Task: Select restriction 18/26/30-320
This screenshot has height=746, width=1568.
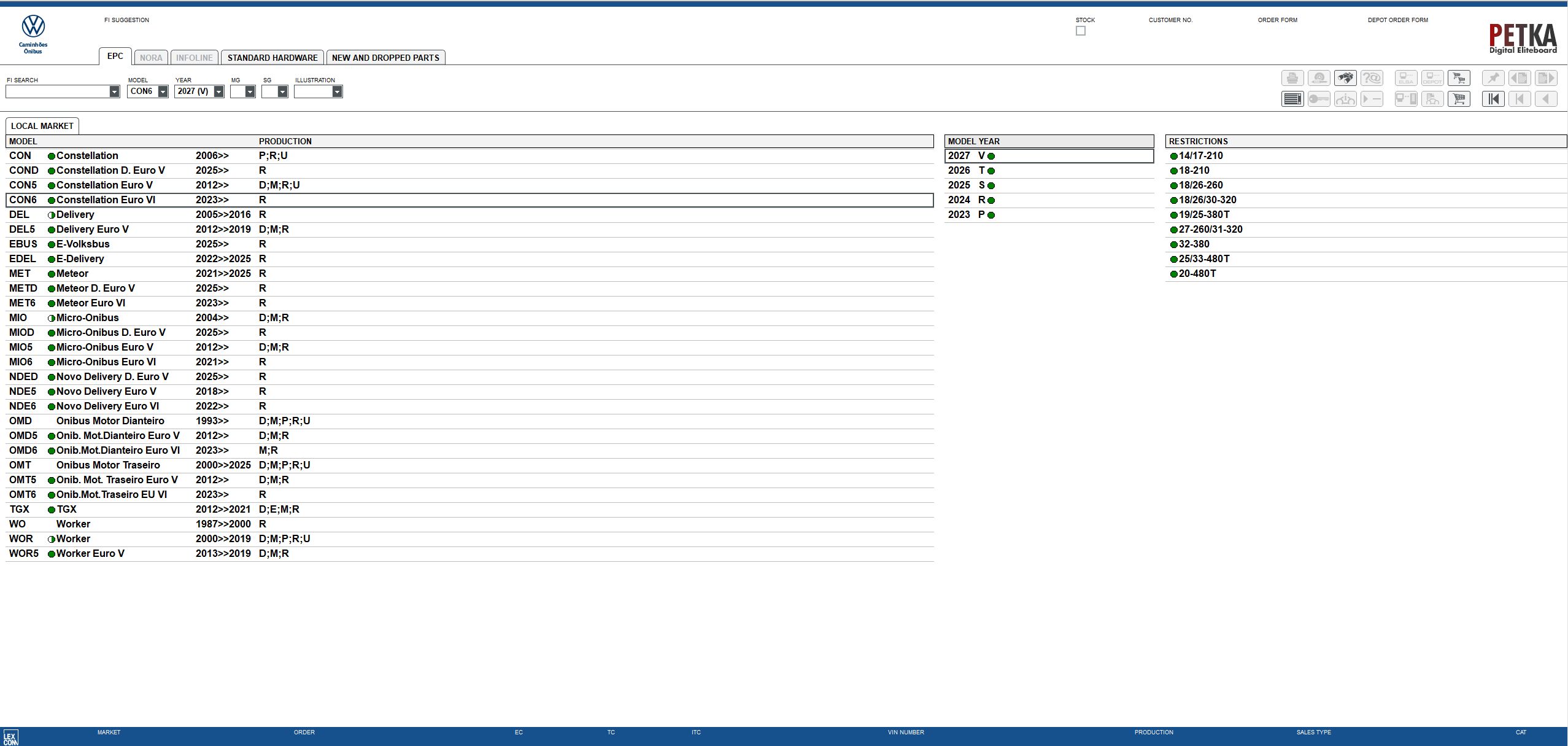Action: click(x=1366, y=200)
